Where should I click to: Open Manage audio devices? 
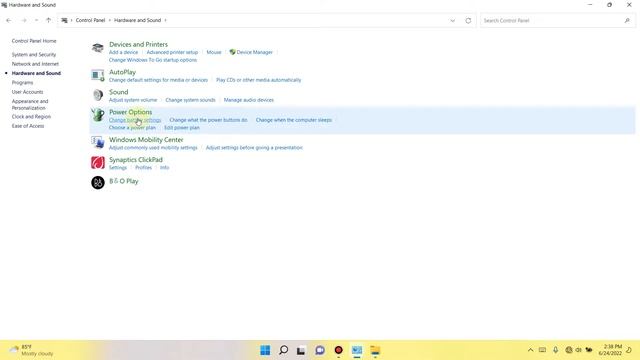pos(249,100)
